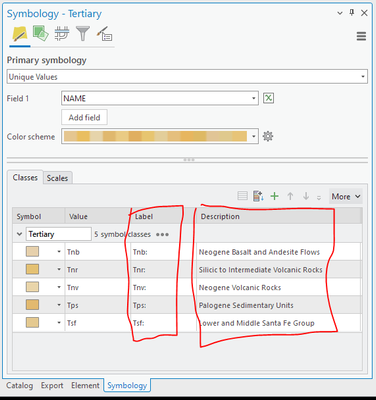Select the Primary symbology tab icon
Viewport: 376px width, 400px height.
20,34
